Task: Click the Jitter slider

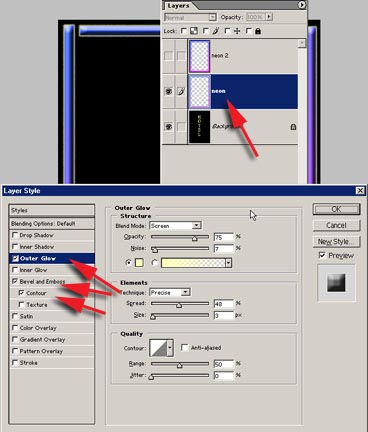Action: click(180, 376)
